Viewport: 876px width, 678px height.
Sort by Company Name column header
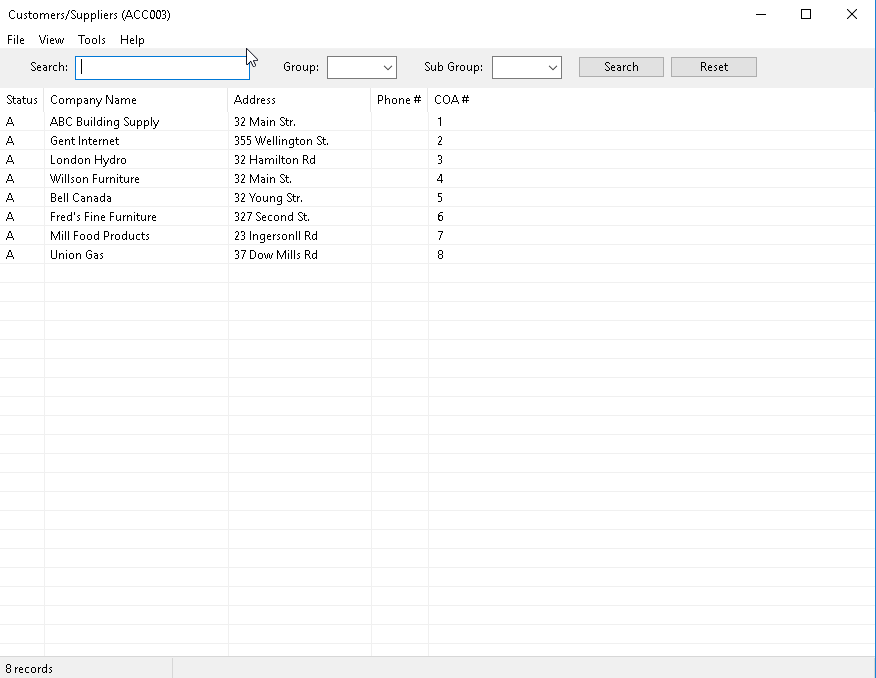pos(136,100)
